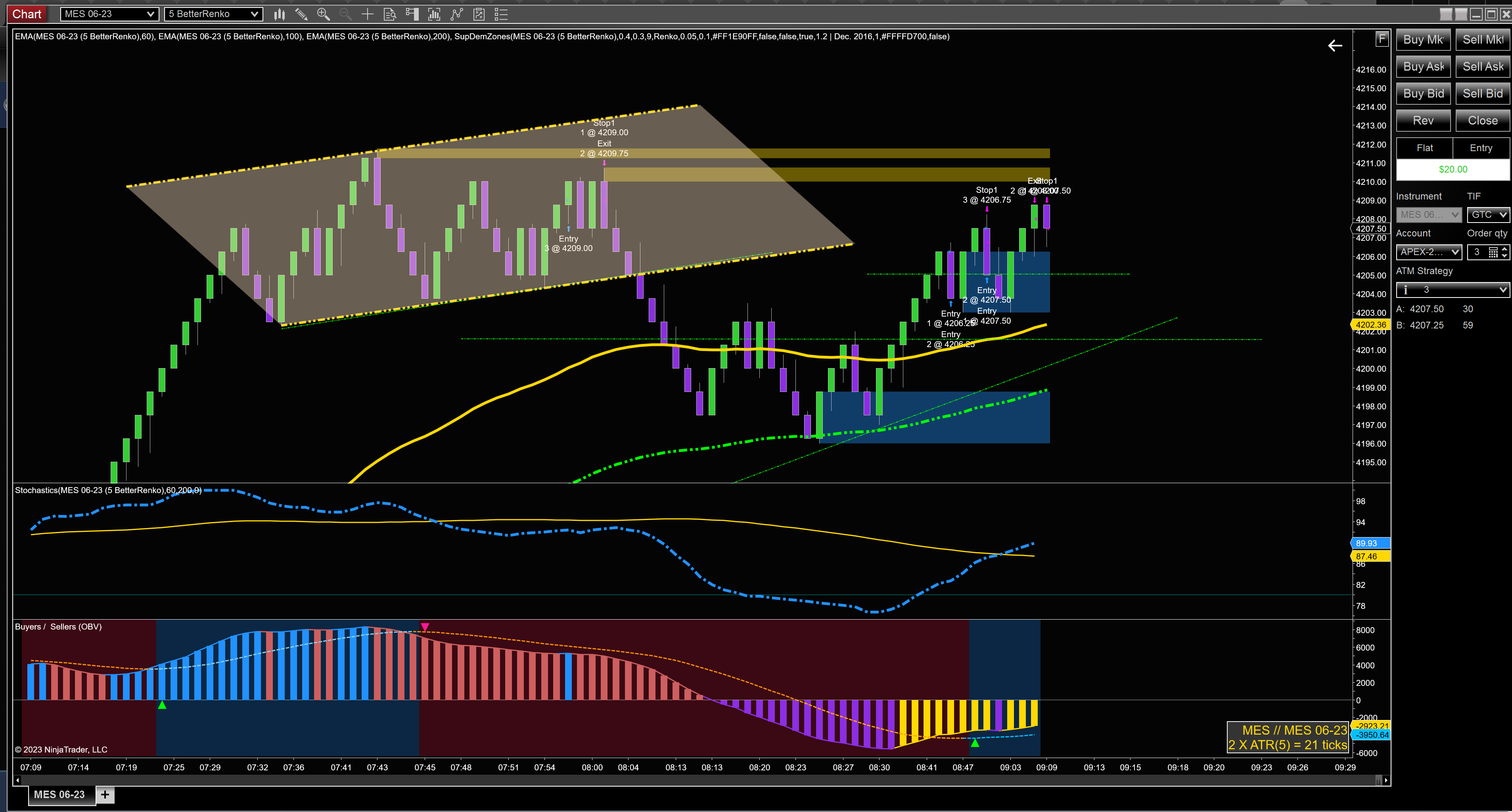Click the Buy Bid button
Screen dimensions: 1512x812
click(x=1423, y=94)
